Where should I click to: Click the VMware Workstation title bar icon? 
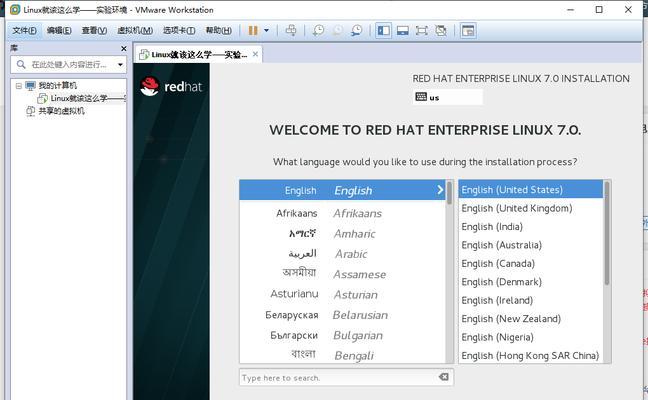click(15, 10)
